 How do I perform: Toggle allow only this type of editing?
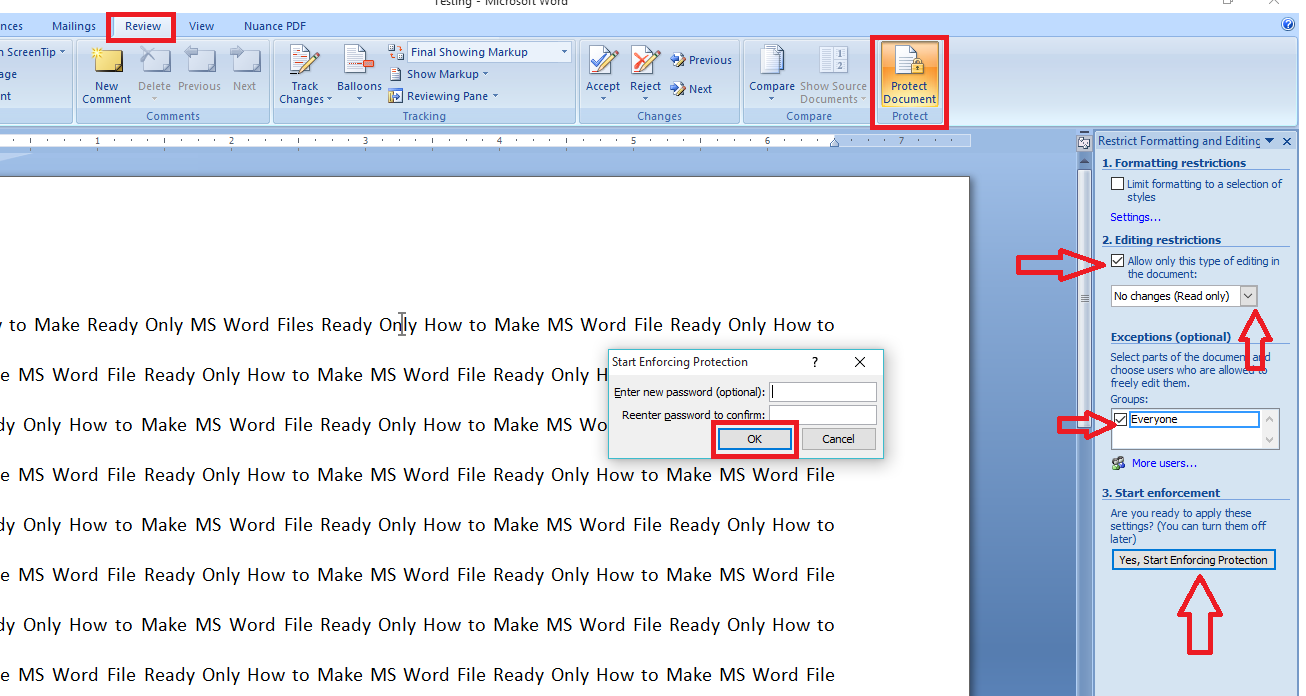(x=1117, y=261)
